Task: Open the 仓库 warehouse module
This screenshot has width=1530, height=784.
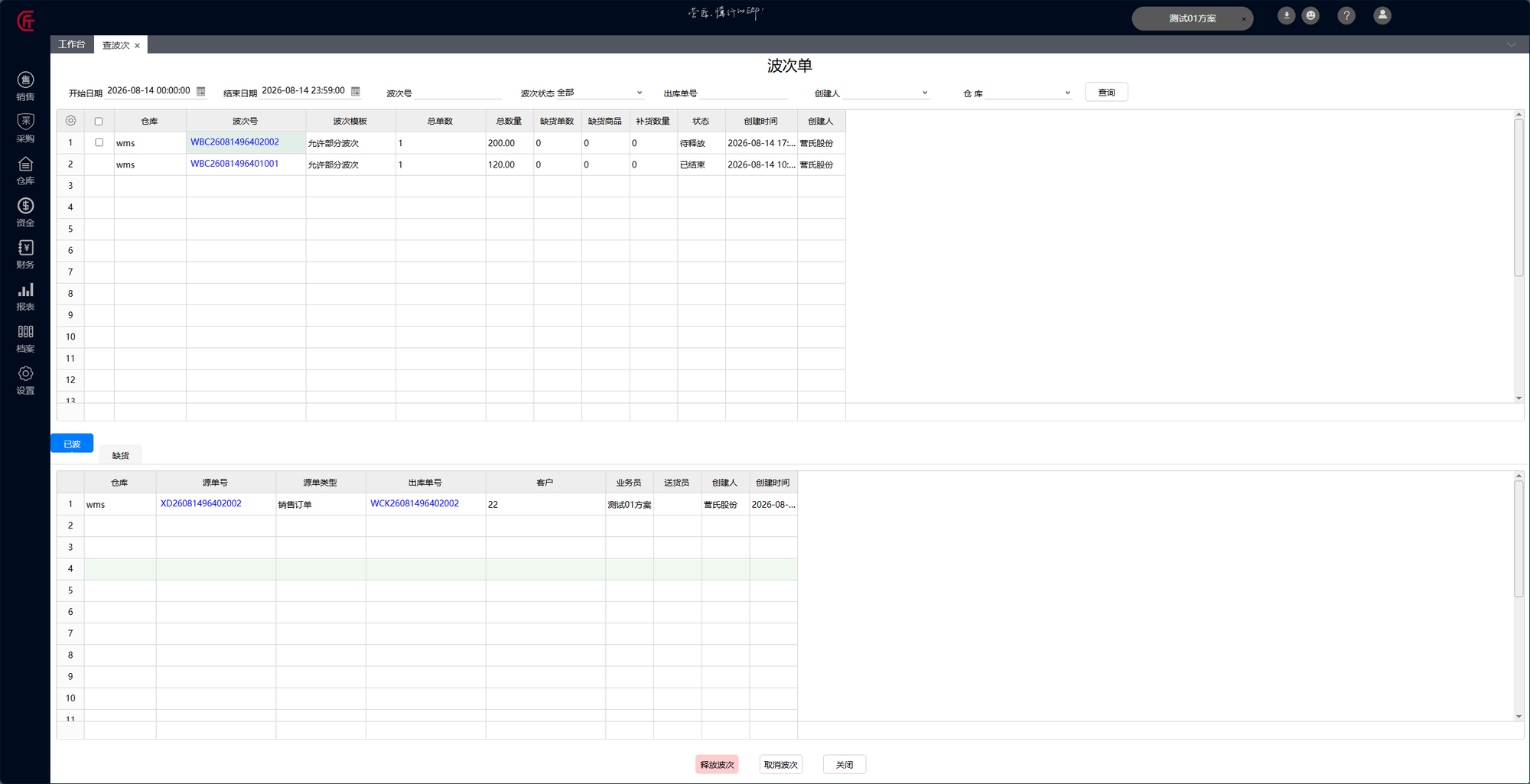Action: [x=25, y=171]
